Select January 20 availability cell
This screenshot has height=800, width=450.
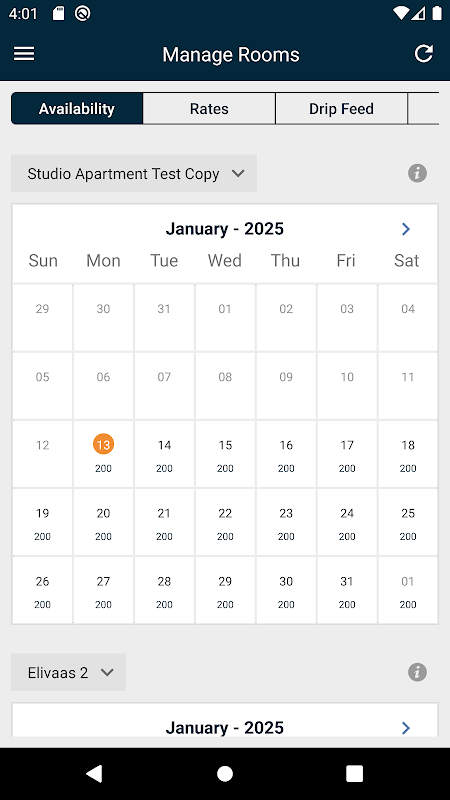pyautogui.click(x=104, y=522)
